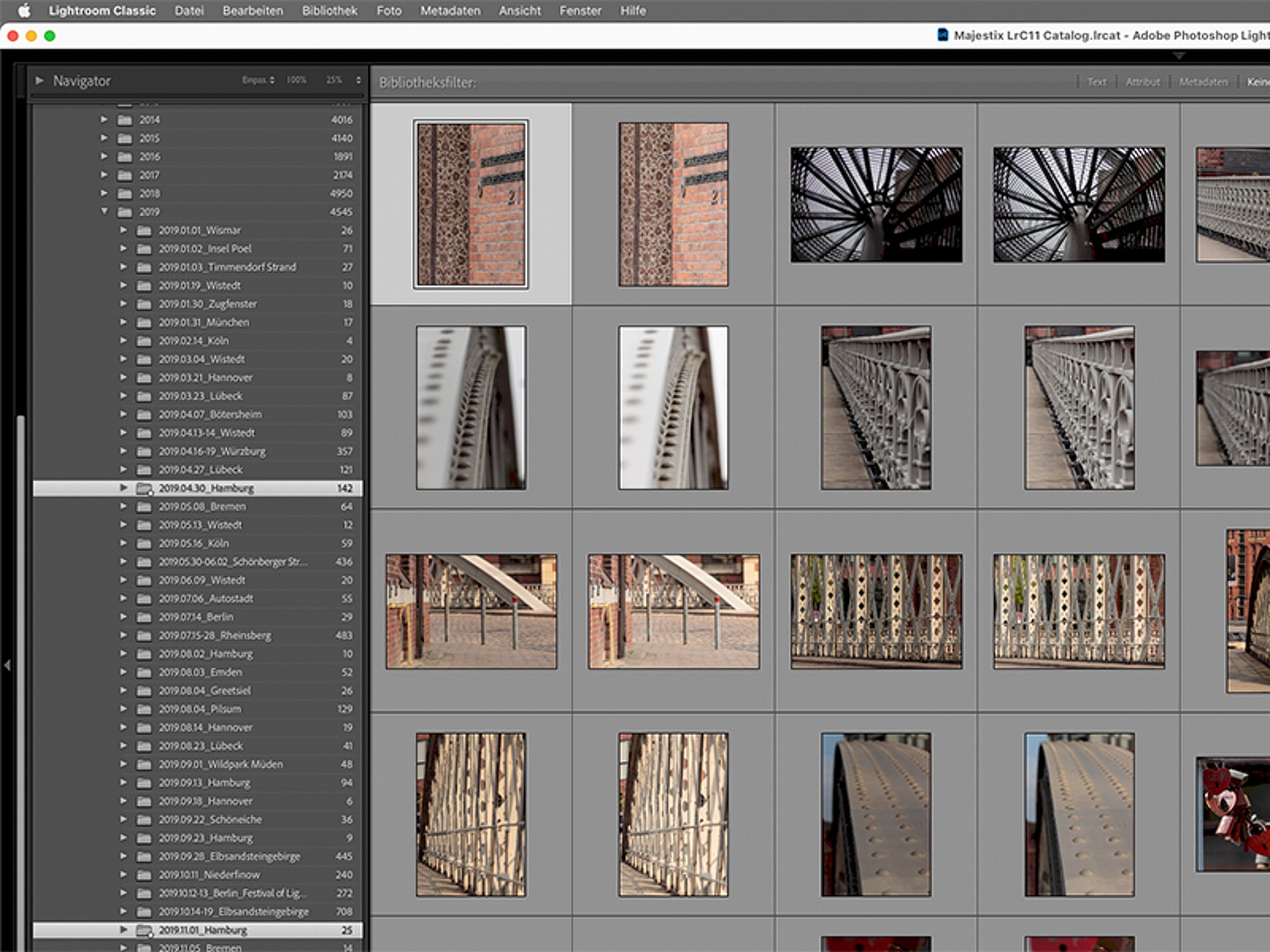The height and width of the screenshot is (952, 1270).
Task: Open the Apple menu
Action: click(24, 11)
